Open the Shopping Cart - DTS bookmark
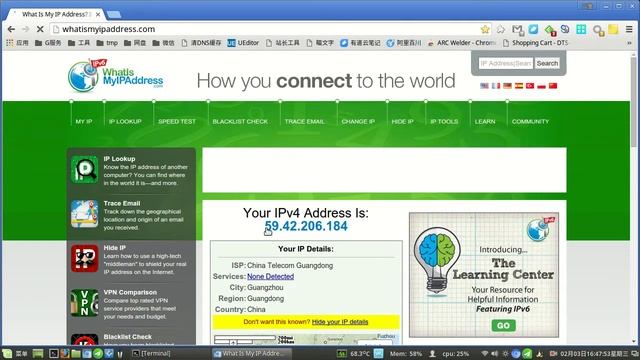 tap(535, 42)
